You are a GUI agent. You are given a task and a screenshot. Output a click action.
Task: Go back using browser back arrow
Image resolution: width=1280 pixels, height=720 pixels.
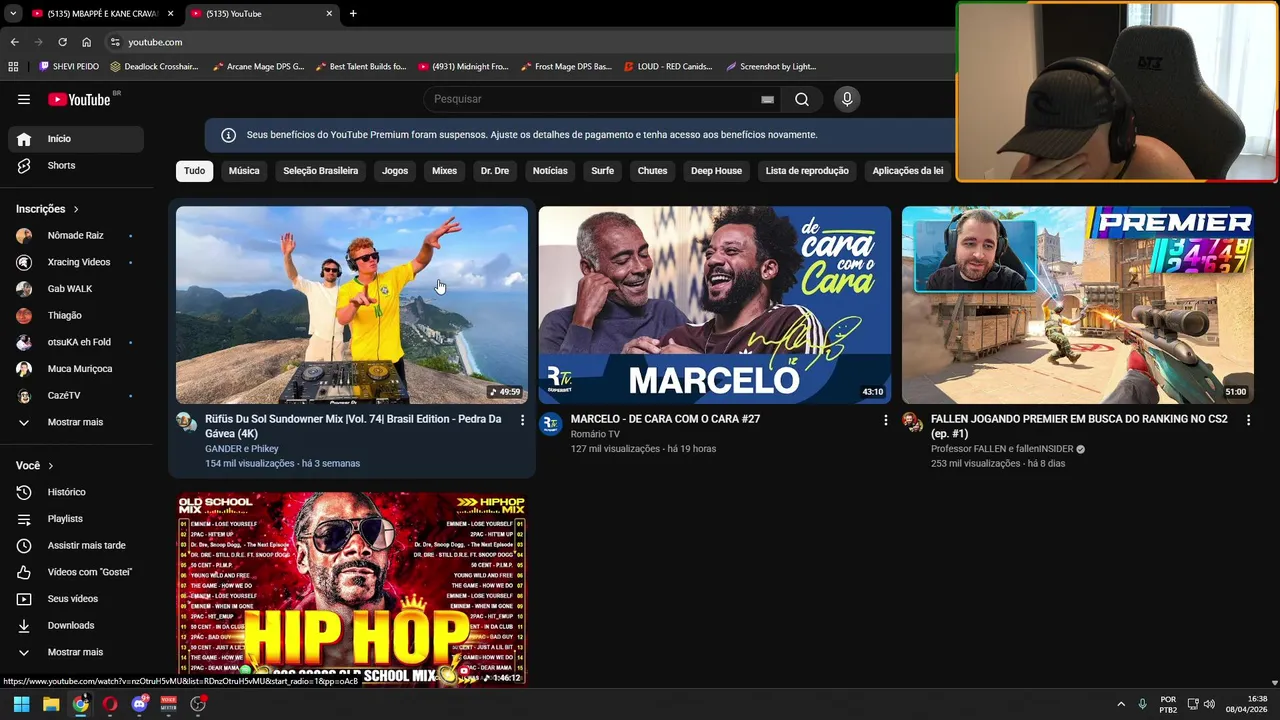click(14, 42)
